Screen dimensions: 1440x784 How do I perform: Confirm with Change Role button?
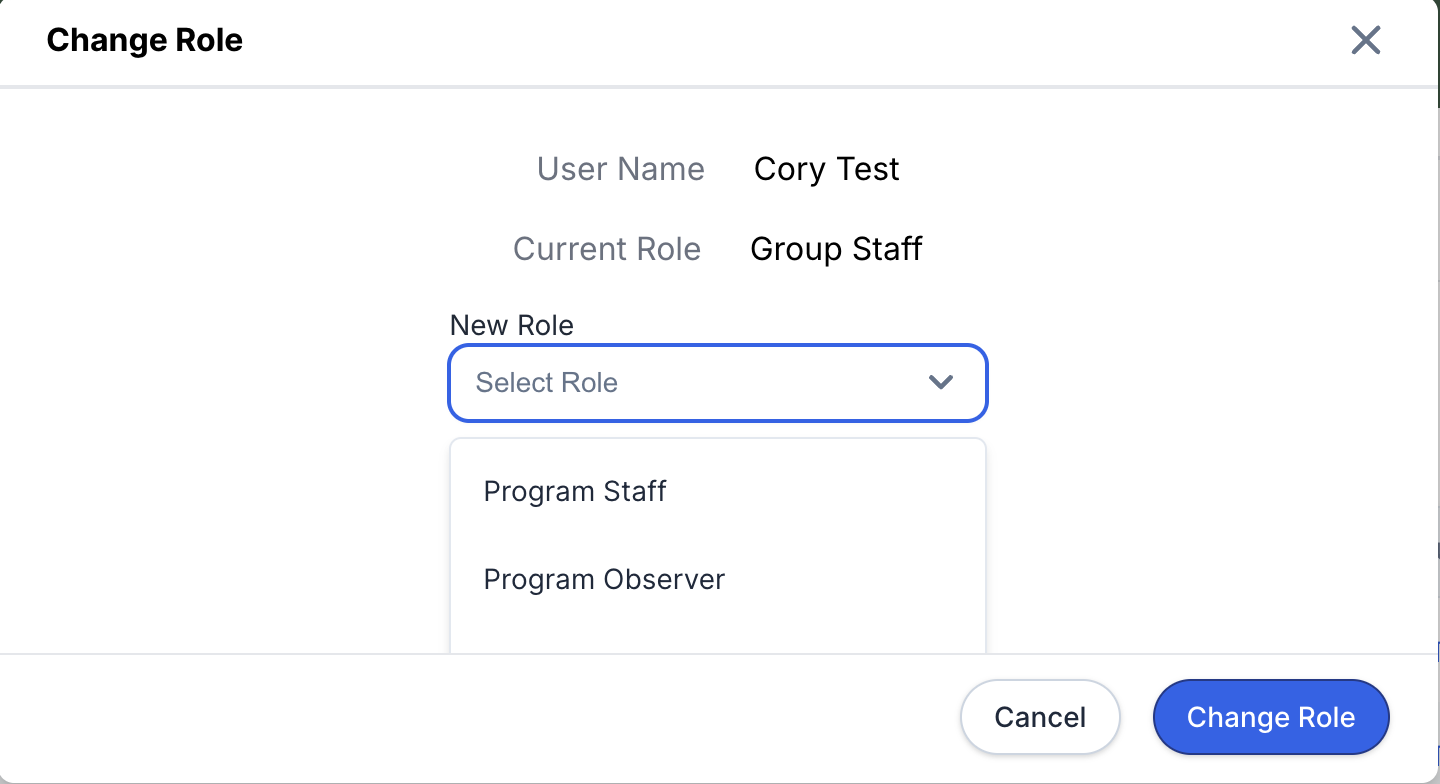(x=1271, y=717)
